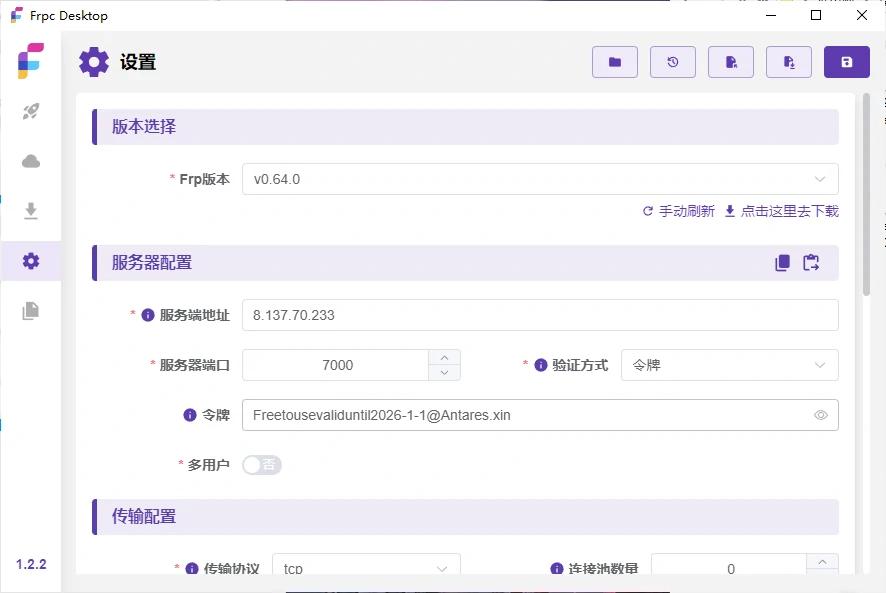Toggle the 多用户 switch
The width and height of the screenshot is (886, 593).
262,465
